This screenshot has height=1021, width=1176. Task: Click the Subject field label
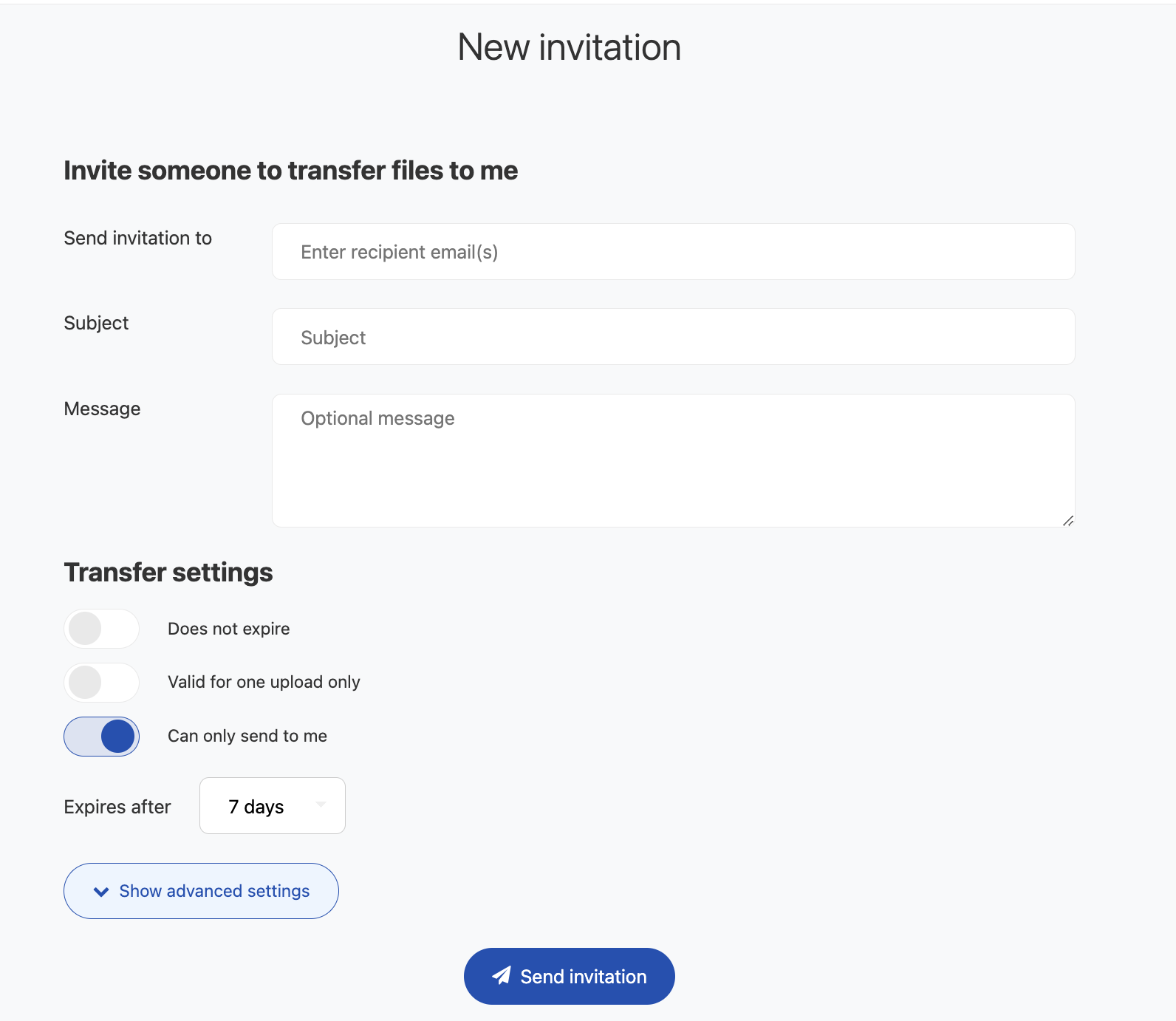point(96,323)
